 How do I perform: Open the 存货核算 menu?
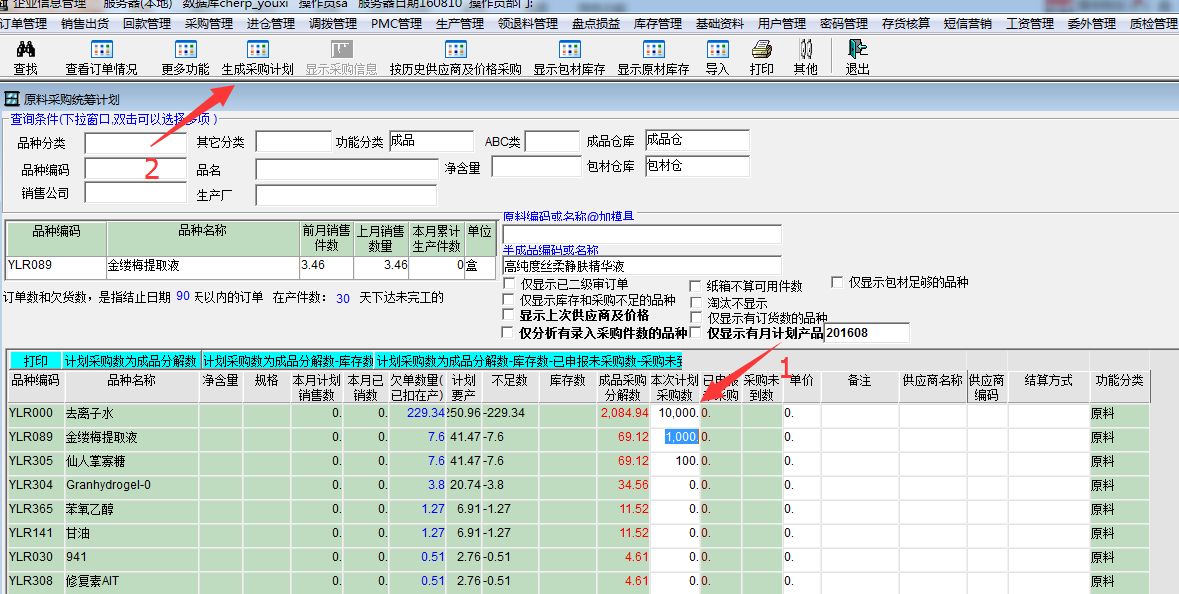coord(906,23)
